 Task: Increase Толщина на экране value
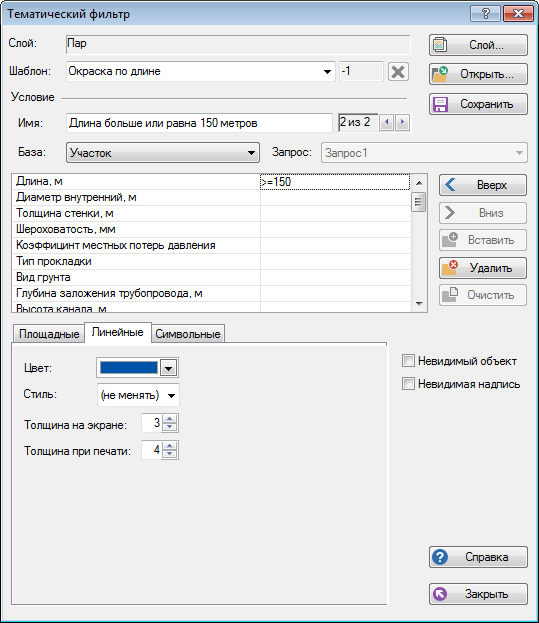click(x=170, y=419)
